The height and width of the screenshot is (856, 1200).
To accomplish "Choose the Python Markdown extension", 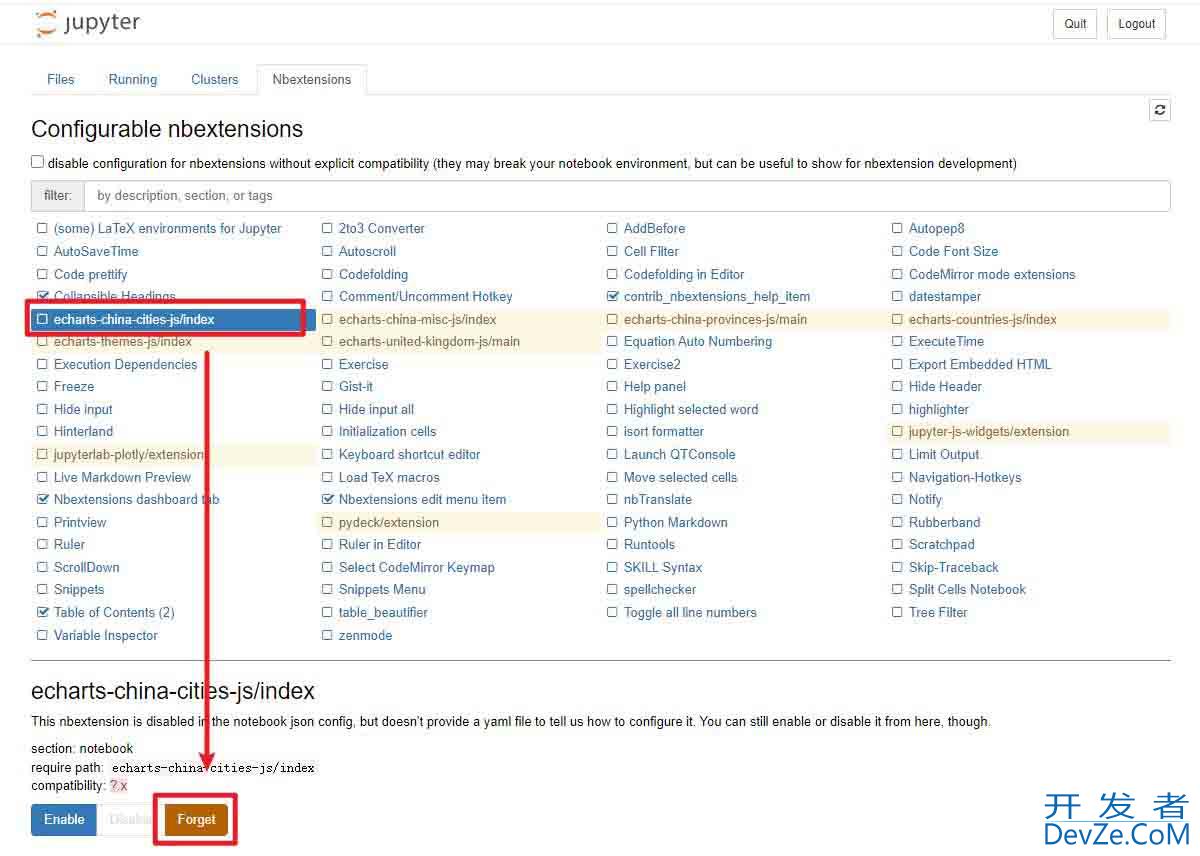I will [x=676, y=522].
